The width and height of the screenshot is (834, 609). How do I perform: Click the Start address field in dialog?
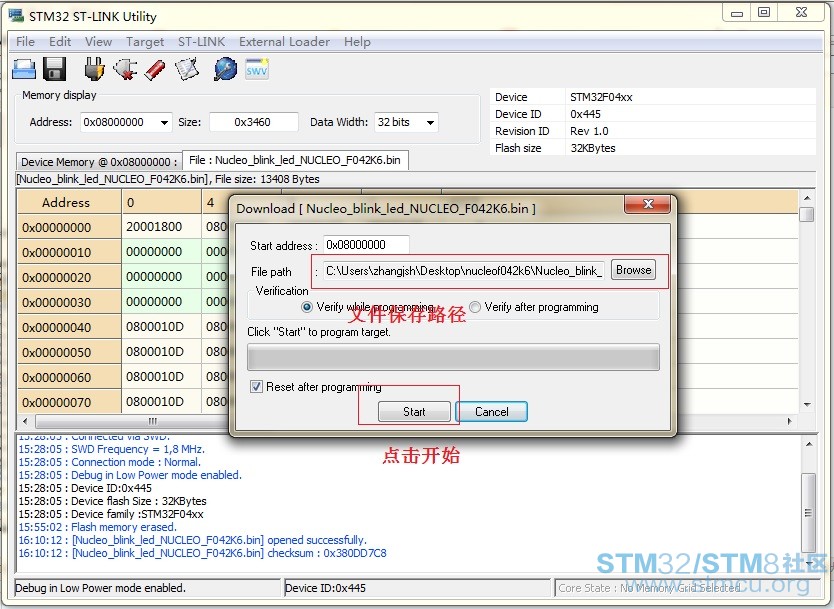[366, 245]
